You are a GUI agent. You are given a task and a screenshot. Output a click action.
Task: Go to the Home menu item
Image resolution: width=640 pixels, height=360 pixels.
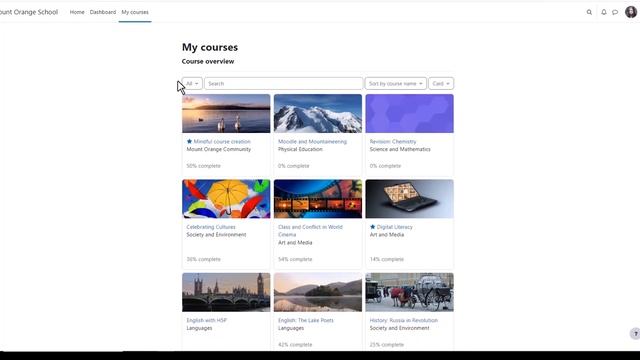77,12
